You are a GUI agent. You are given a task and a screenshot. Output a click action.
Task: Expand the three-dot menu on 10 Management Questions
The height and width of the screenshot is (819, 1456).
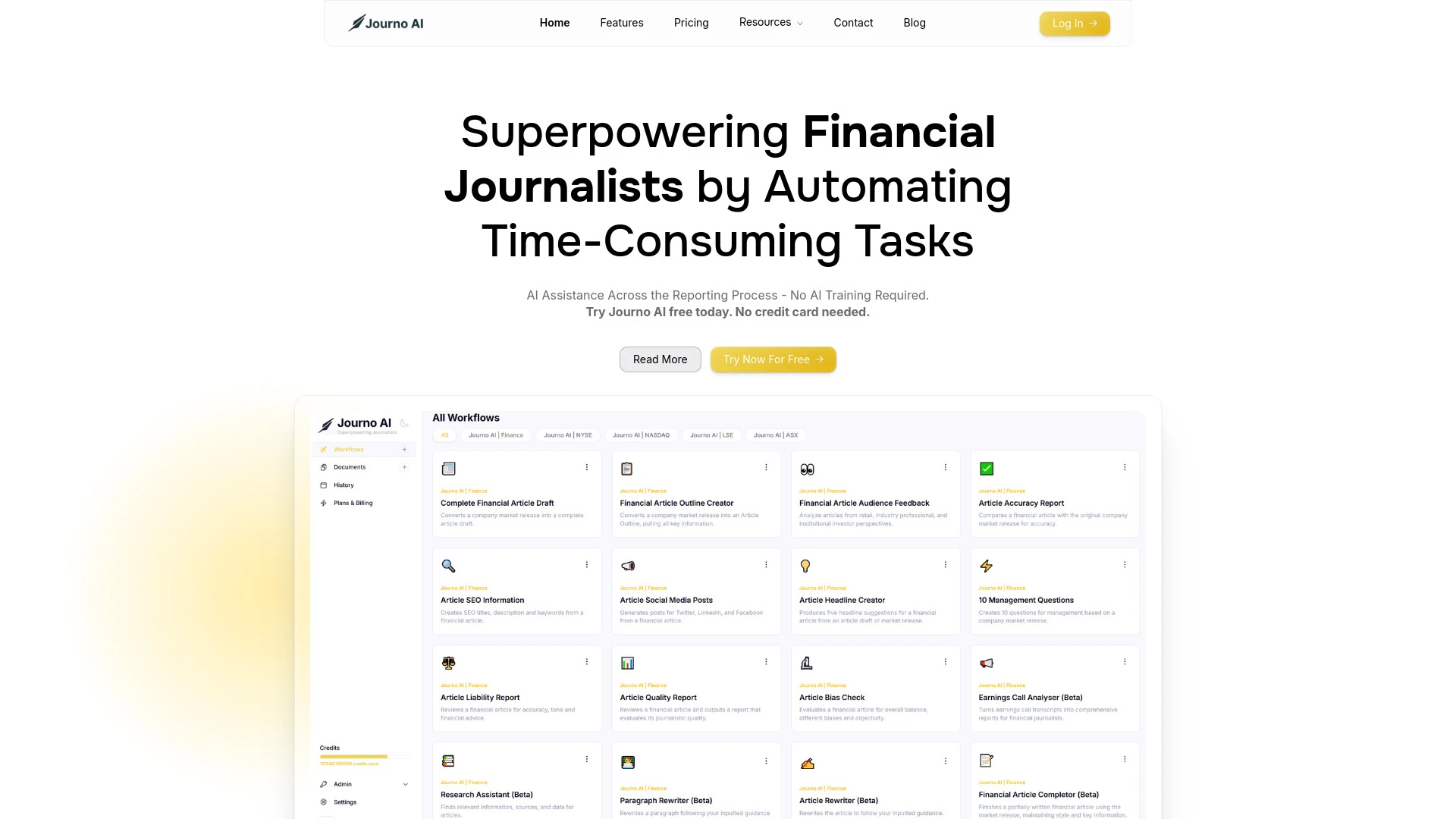pyautogui.click(x=1125, y=564)
